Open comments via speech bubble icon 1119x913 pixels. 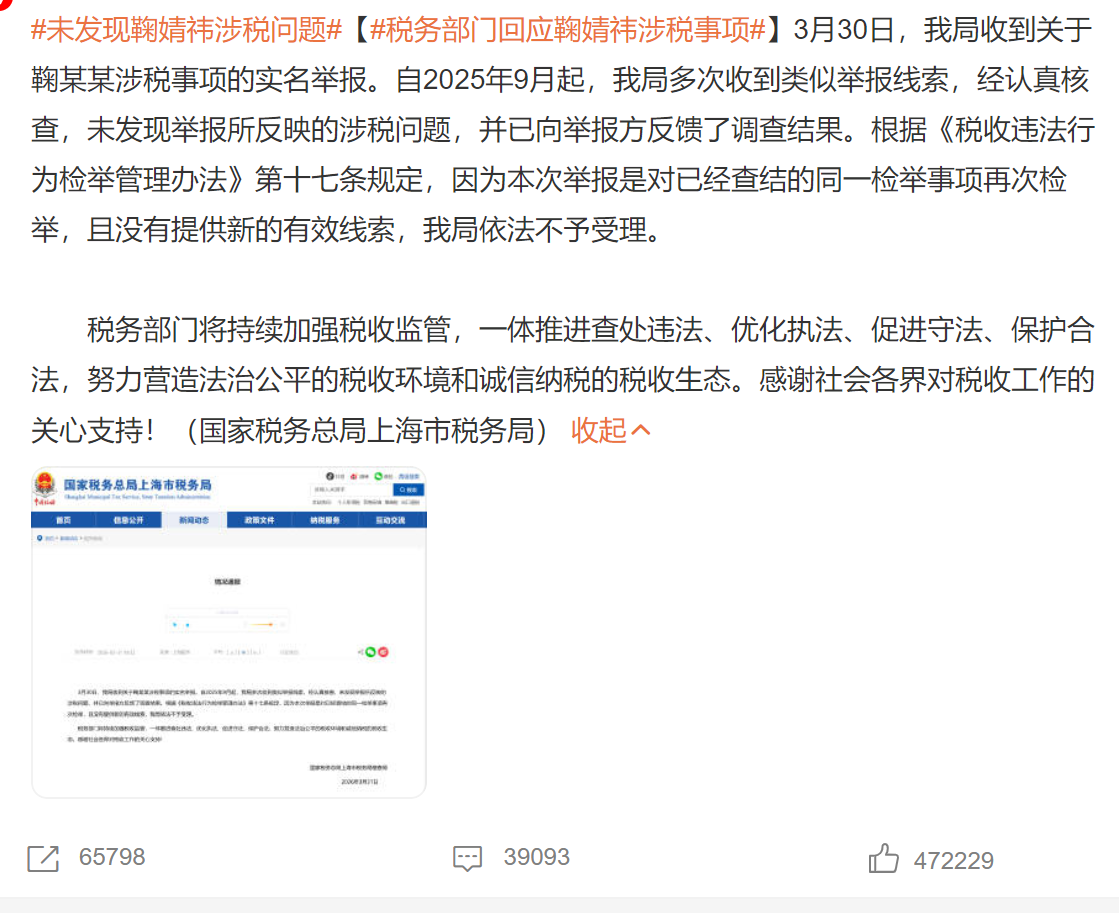[x=468, y=858]
